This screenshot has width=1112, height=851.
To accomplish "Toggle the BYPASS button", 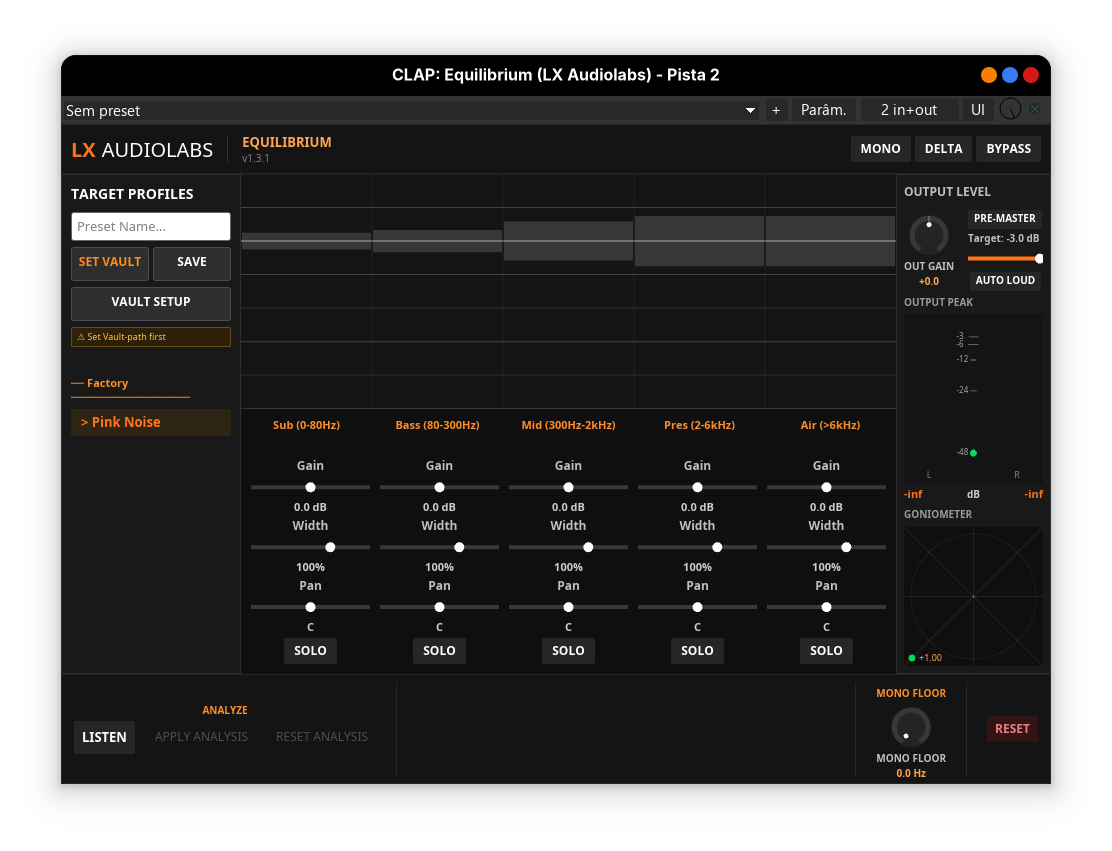I will click(1008, 149).
